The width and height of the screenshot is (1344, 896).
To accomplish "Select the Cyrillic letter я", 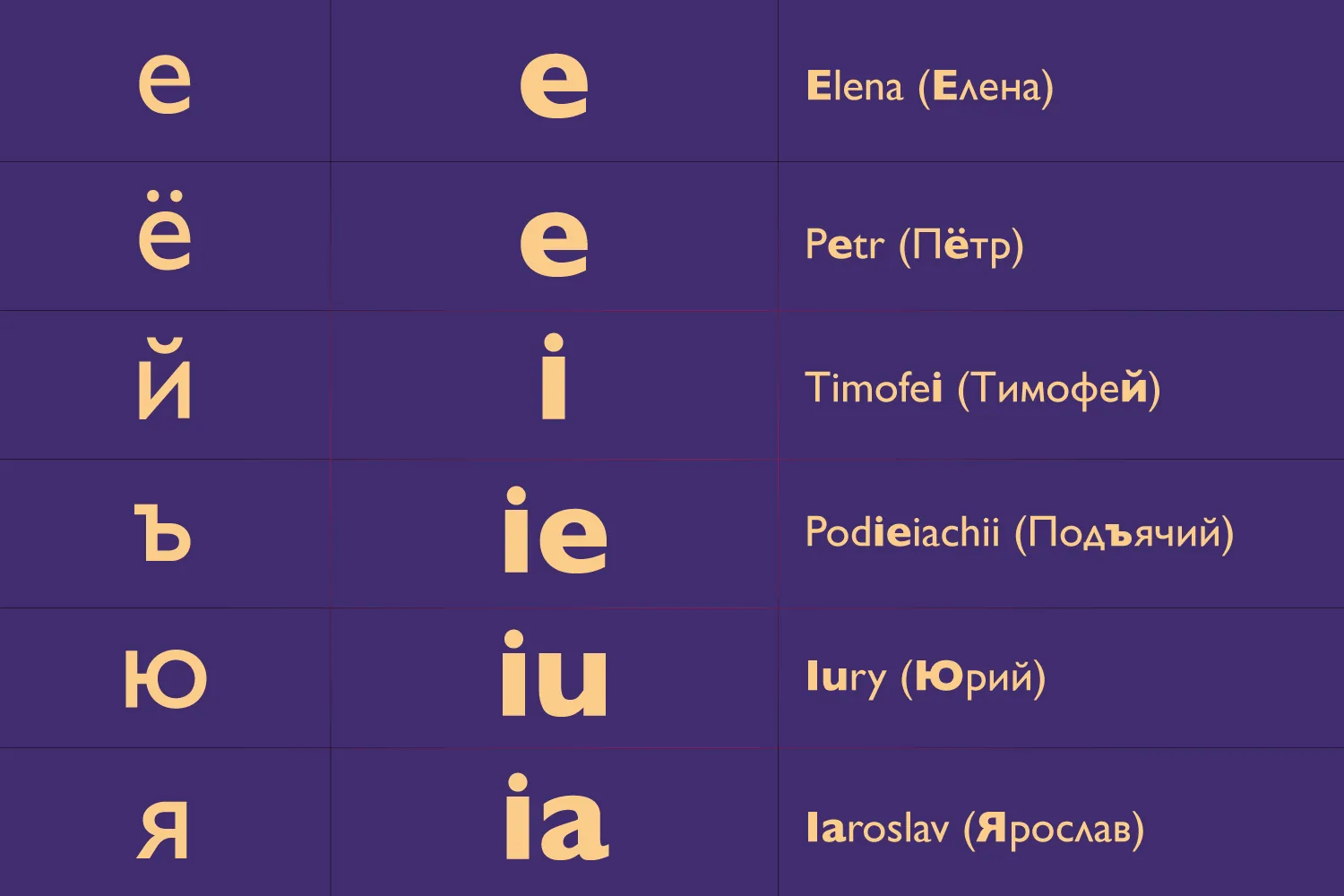I will (164, 829).
